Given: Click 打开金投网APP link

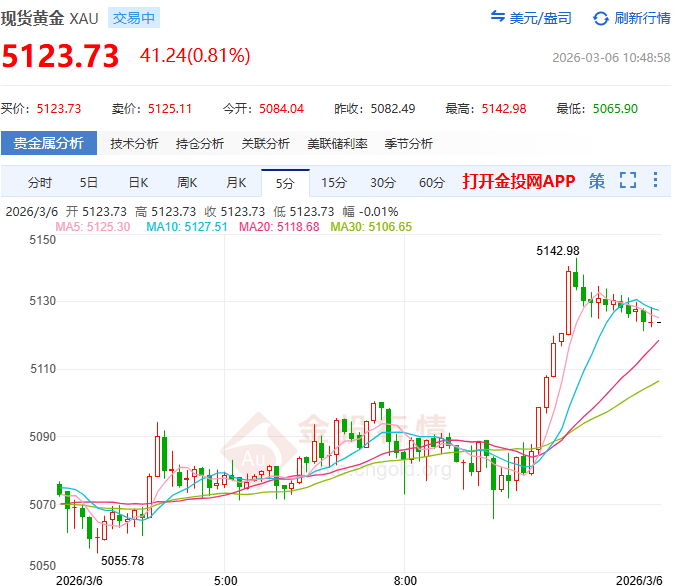Looking at the screenshot, I should point(519,181).
